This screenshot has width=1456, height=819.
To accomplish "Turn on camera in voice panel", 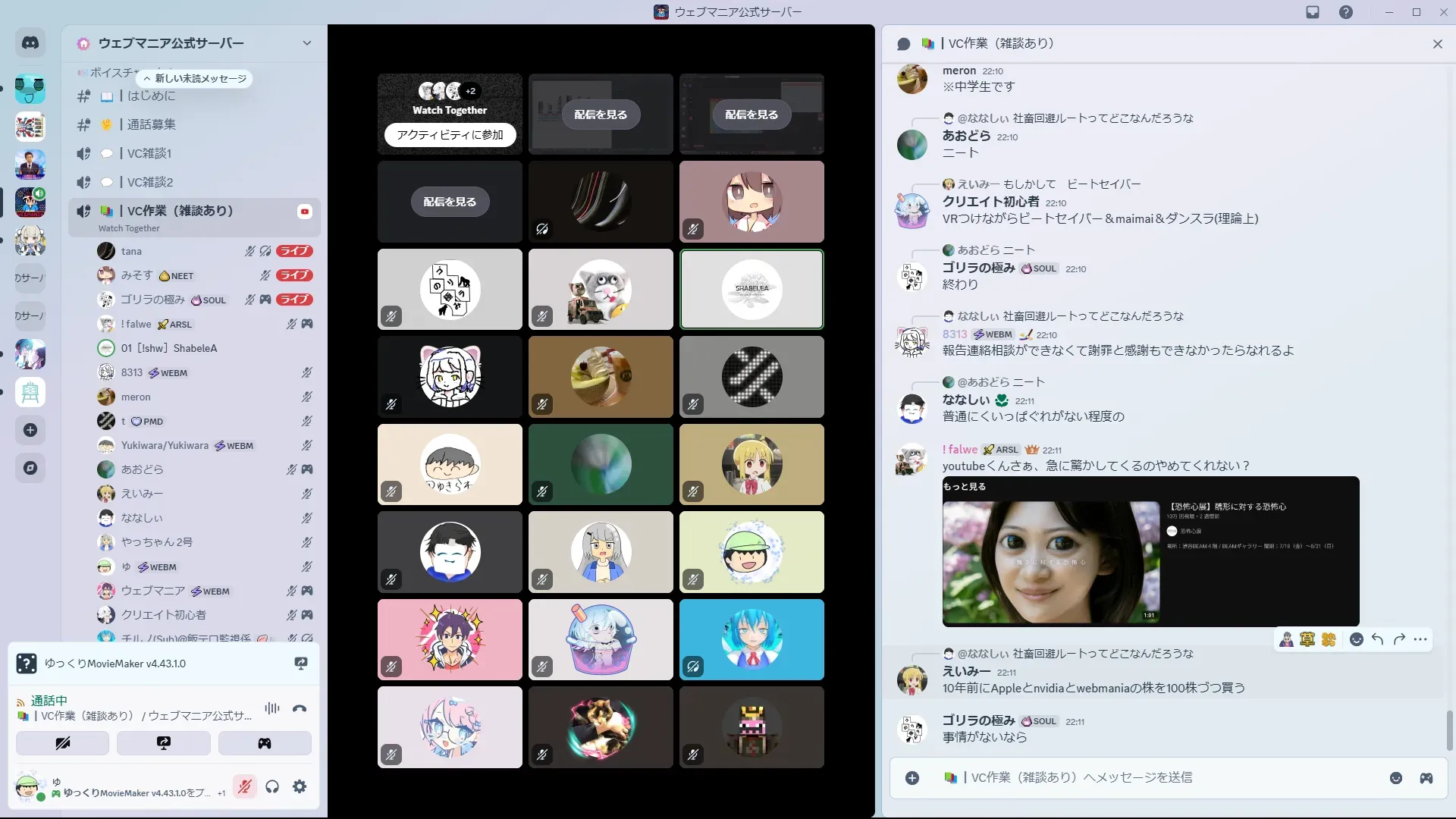I will [63, 743].
